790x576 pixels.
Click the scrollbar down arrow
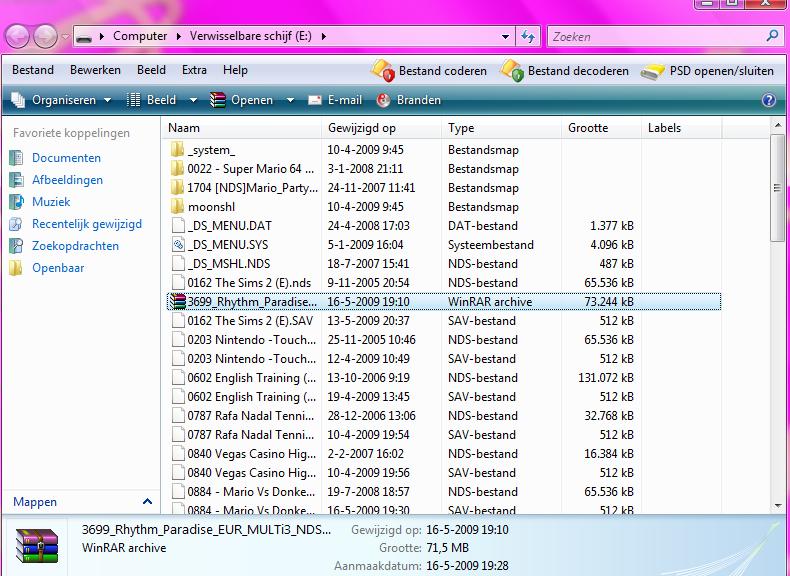[777, 505]
